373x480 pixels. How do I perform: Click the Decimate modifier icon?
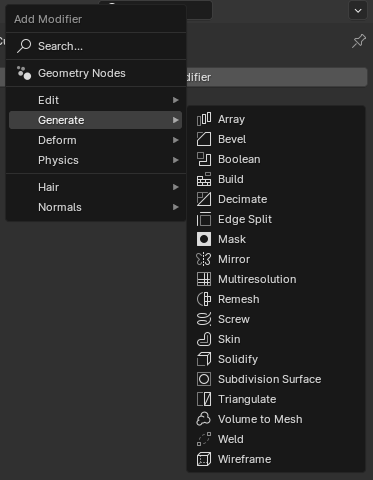[204, 199]
